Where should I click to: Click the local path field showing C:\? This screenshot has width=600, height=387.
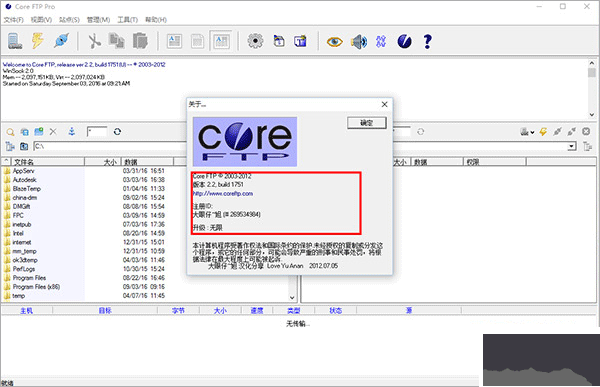pos(111,146)
